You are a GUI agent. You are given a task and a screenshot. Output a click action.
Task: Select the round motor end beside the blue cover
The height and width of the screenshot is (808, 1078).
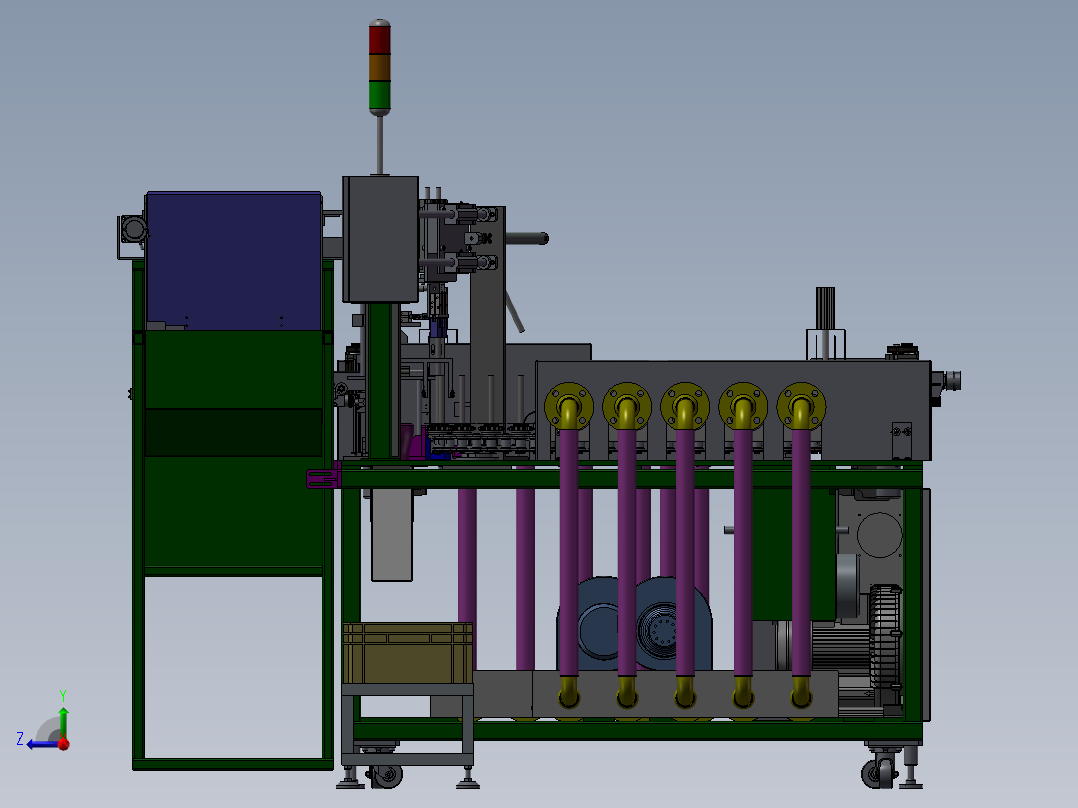(133, 229)
